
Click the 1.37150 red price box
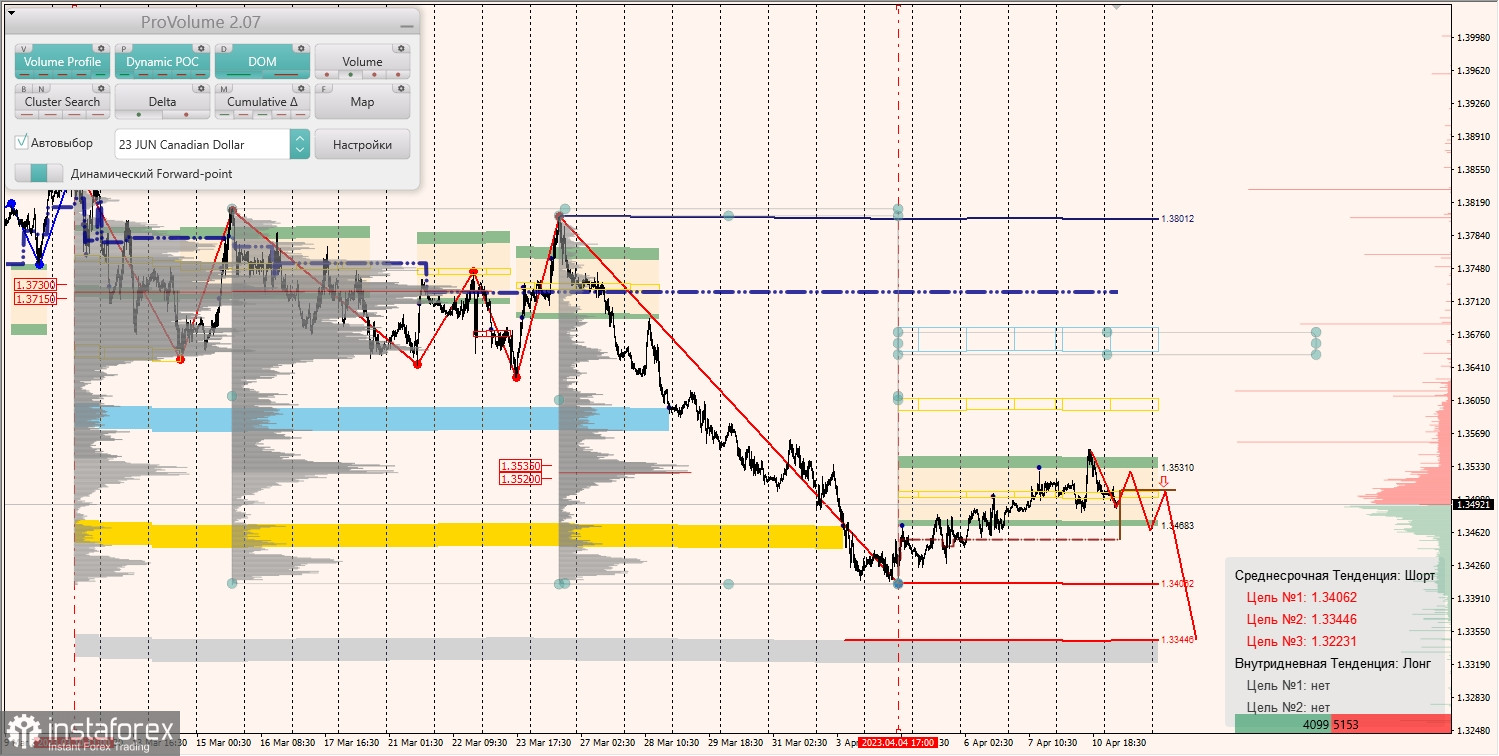(x=34, y=298)
